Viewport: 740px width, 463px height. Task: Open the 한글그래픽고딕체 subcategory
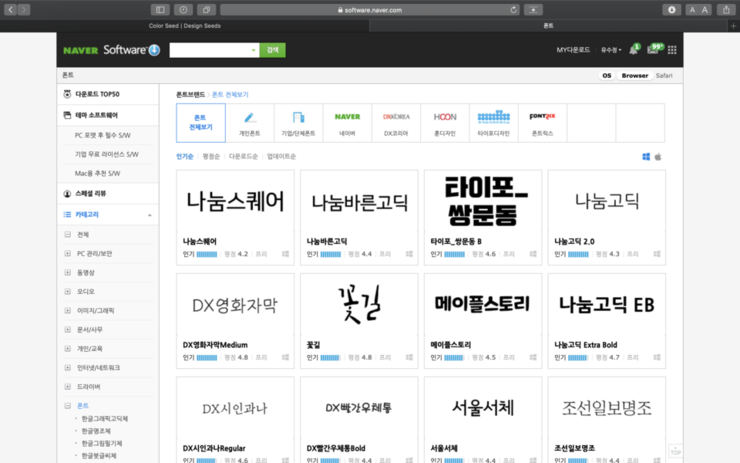pos(105,419)
